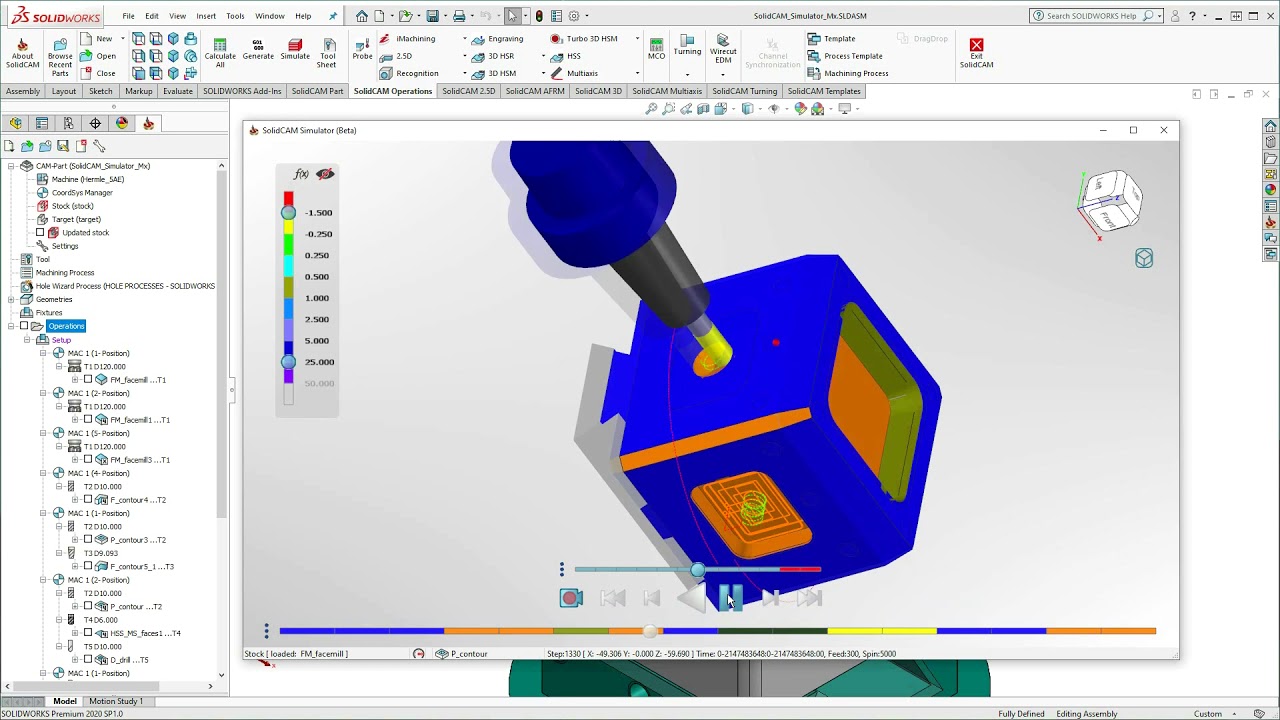Viewport: 1280px width, 720px height.
Task: Jump to simulation start
Action: pos(612,598)
